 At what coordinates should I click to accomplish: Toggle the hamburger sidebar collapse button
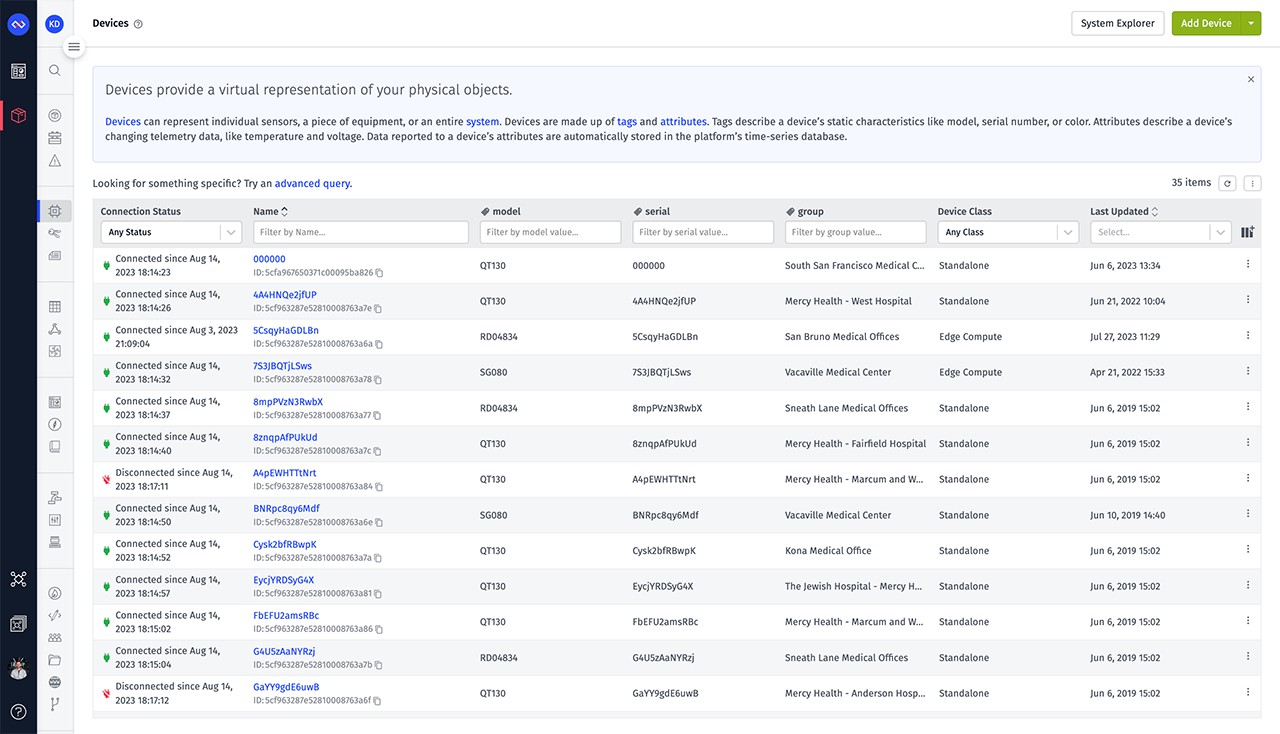74,47
